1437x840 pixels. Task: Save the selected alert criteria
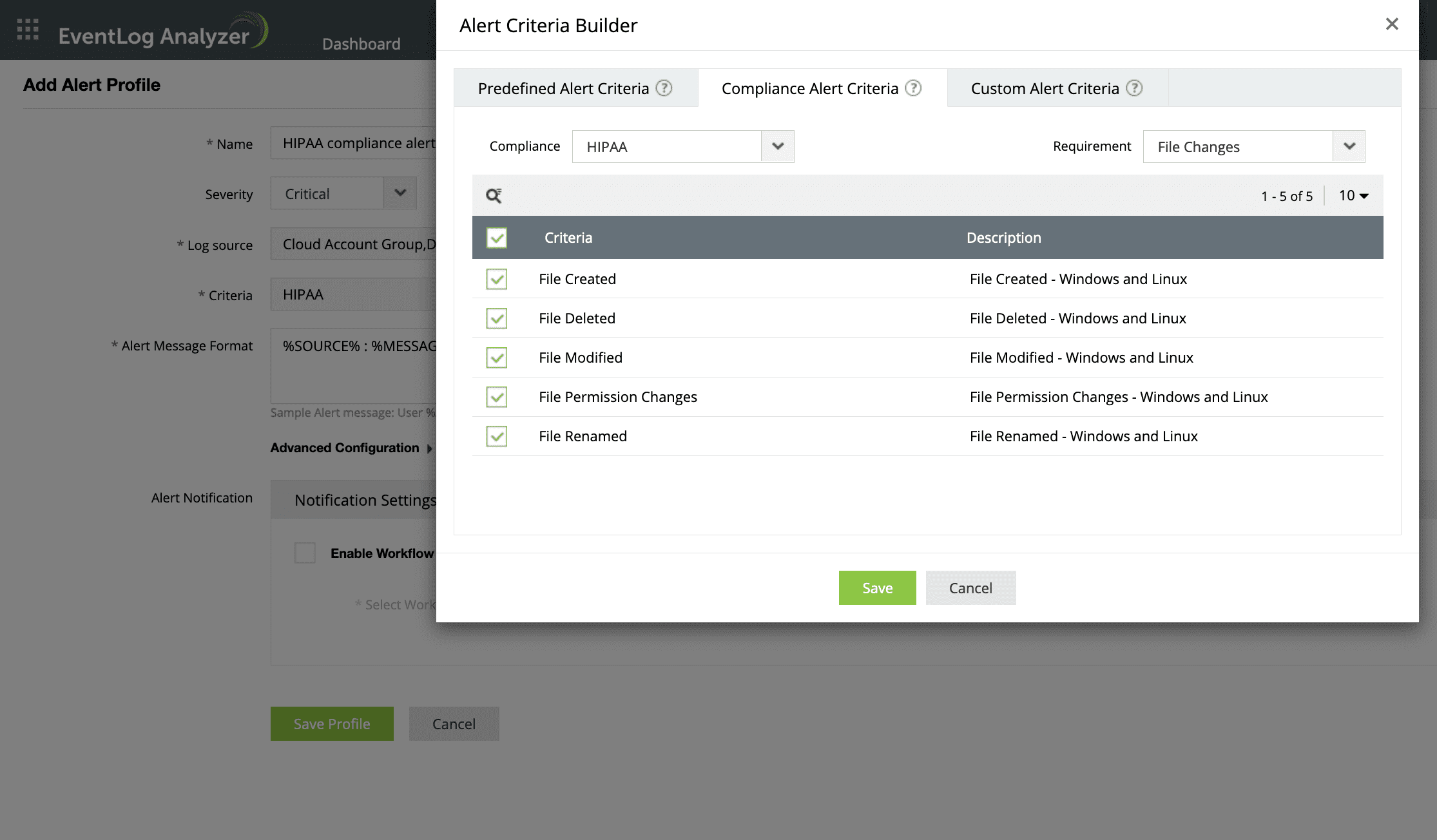click(x=877, y=588)
